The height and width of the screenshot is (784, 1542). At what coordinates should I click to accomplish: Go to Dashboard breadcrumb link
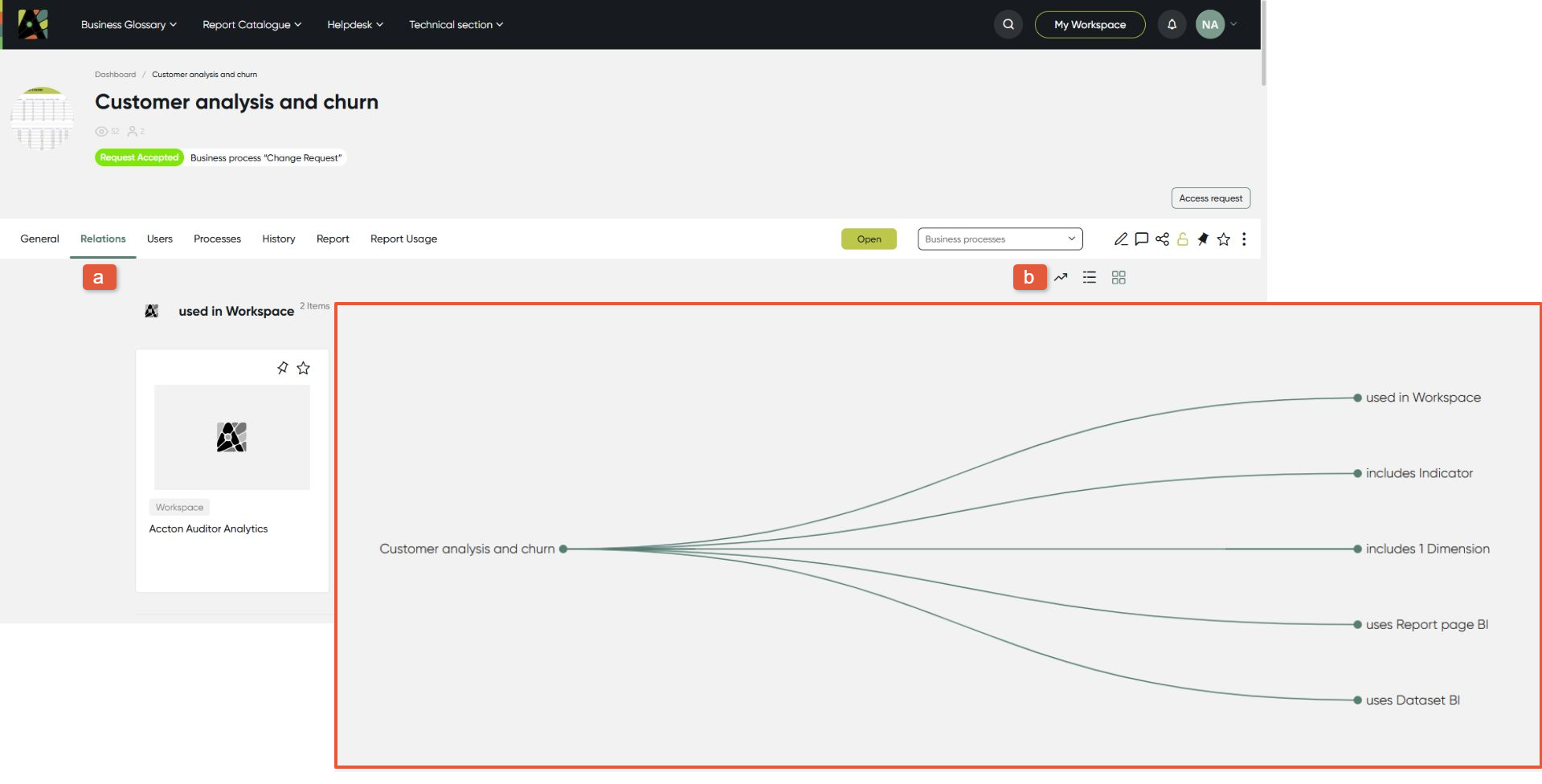coord(115,74)
